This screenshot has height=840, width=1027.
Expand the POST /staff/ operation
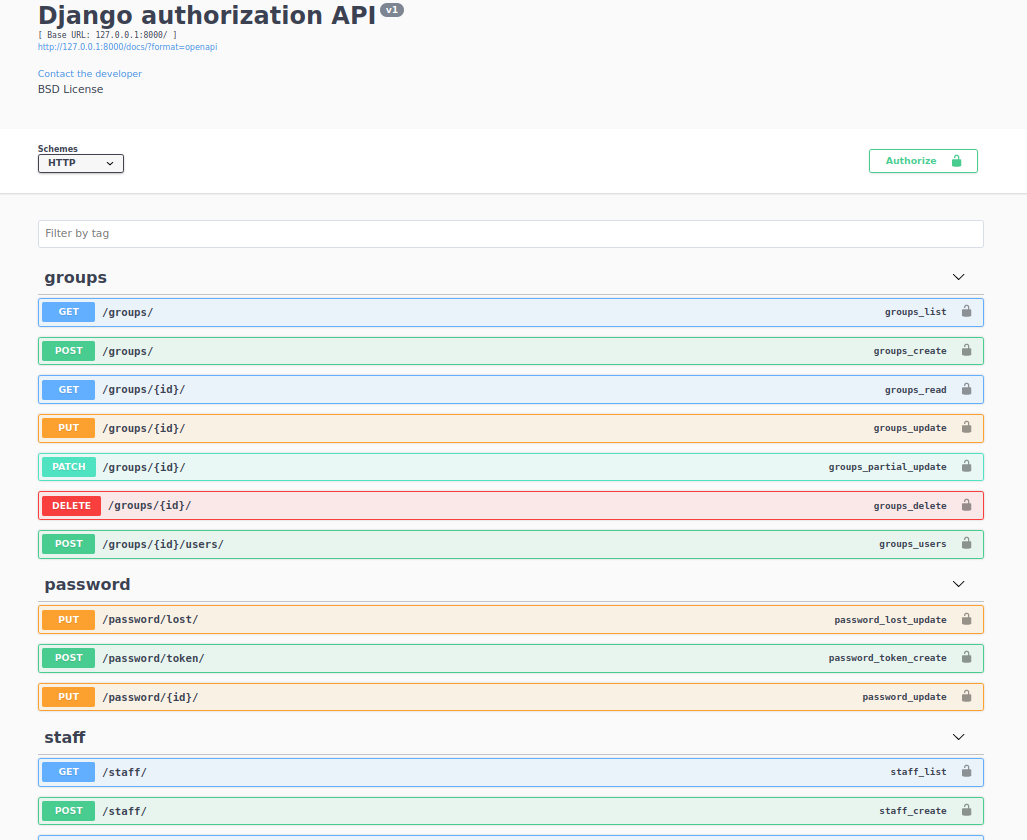coord(511,811)
